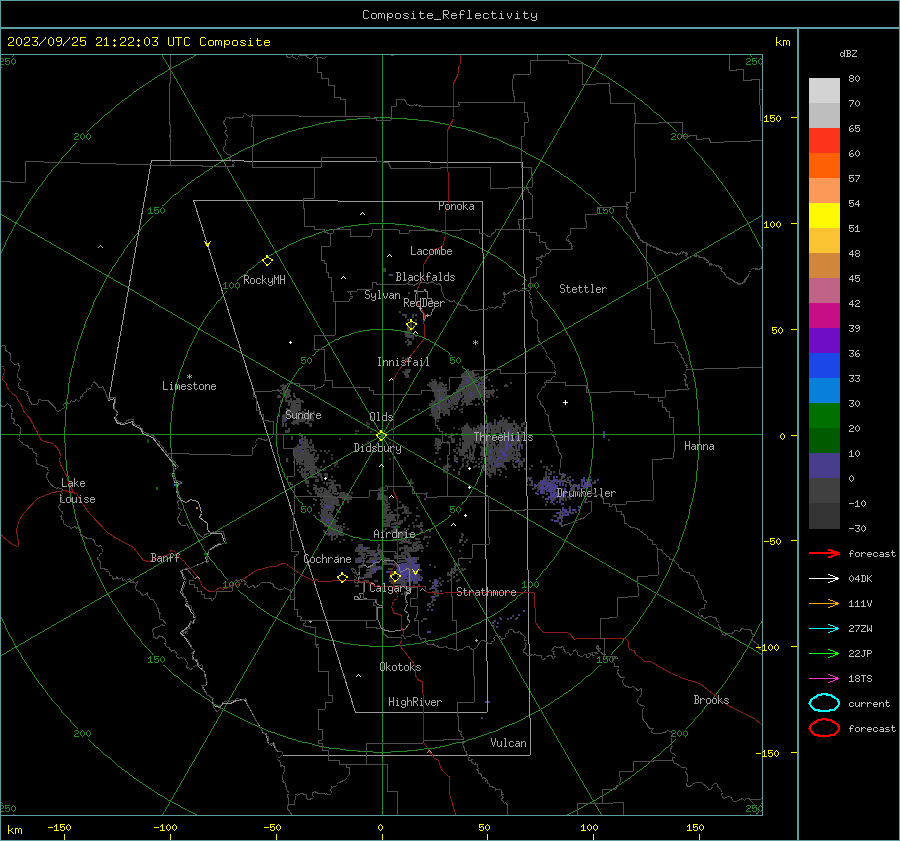Click the yellow diamond marker below Cochrane

(342, 578)
